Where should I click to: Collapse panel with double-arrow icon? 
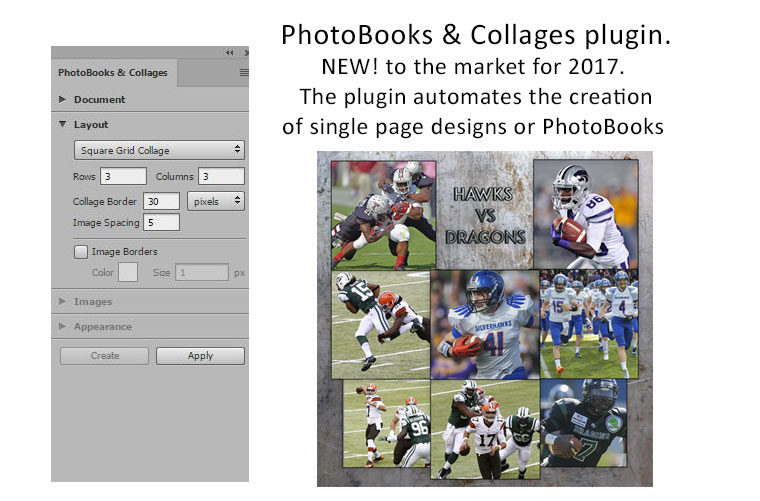(229, 52)
